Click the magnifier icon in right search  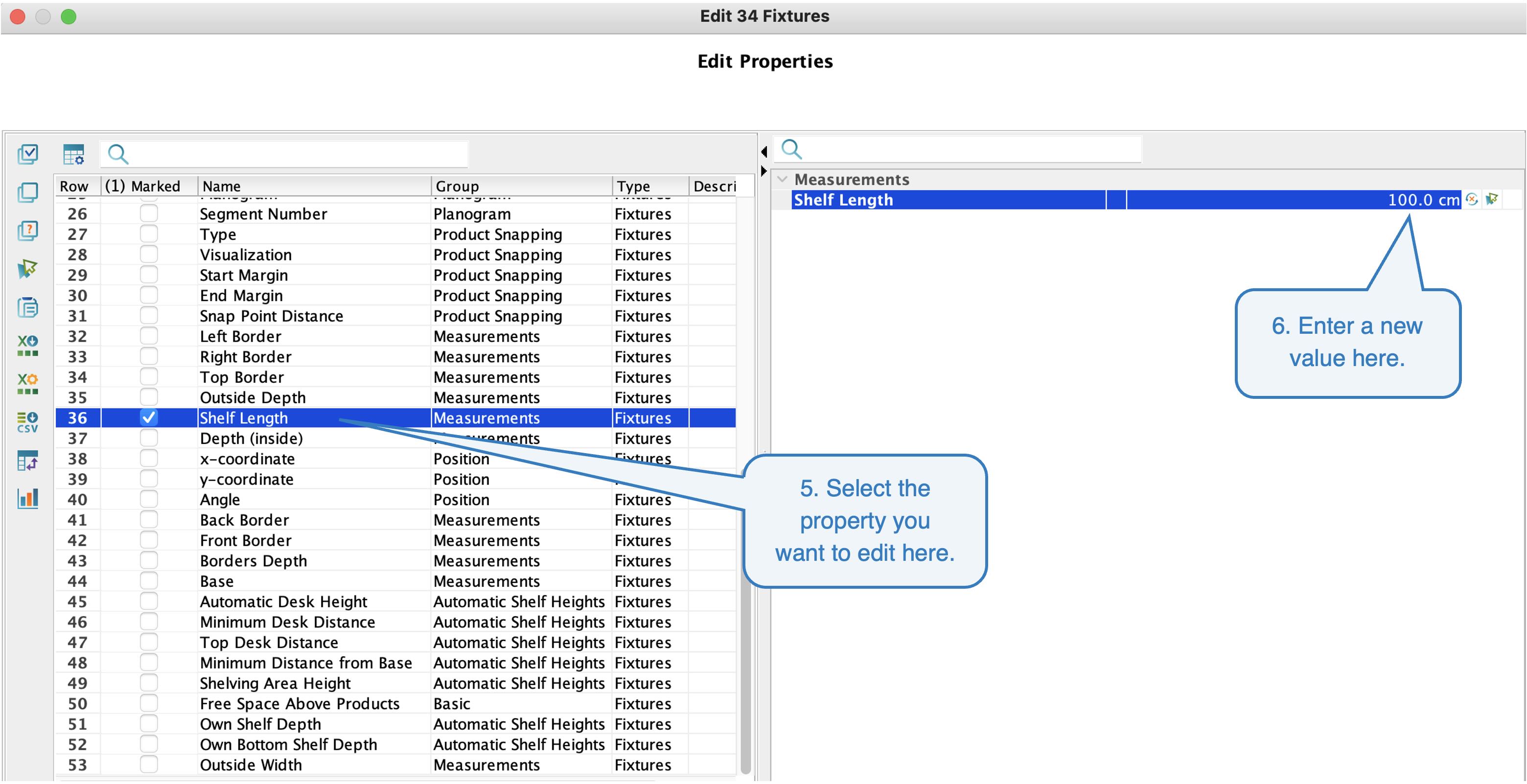click(791, 149)
